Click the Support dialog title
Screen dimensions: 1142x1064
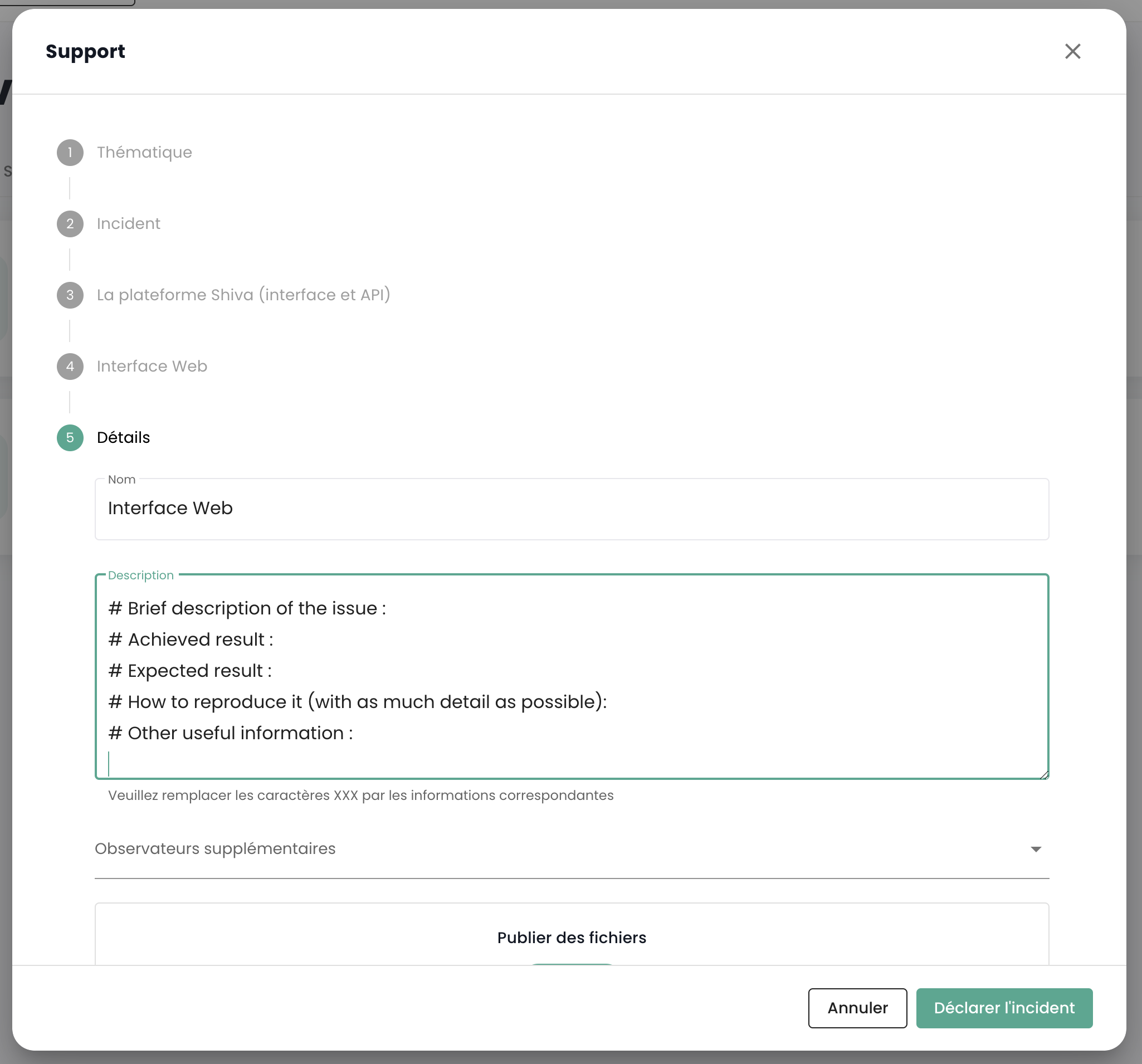[85, 52]
